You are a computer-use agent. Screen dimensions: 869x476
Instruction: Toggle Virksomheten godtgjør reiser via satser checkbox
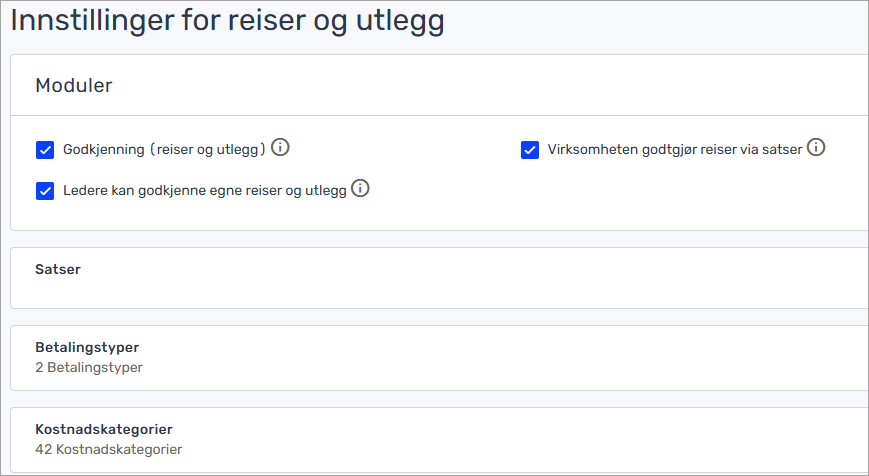530,150
